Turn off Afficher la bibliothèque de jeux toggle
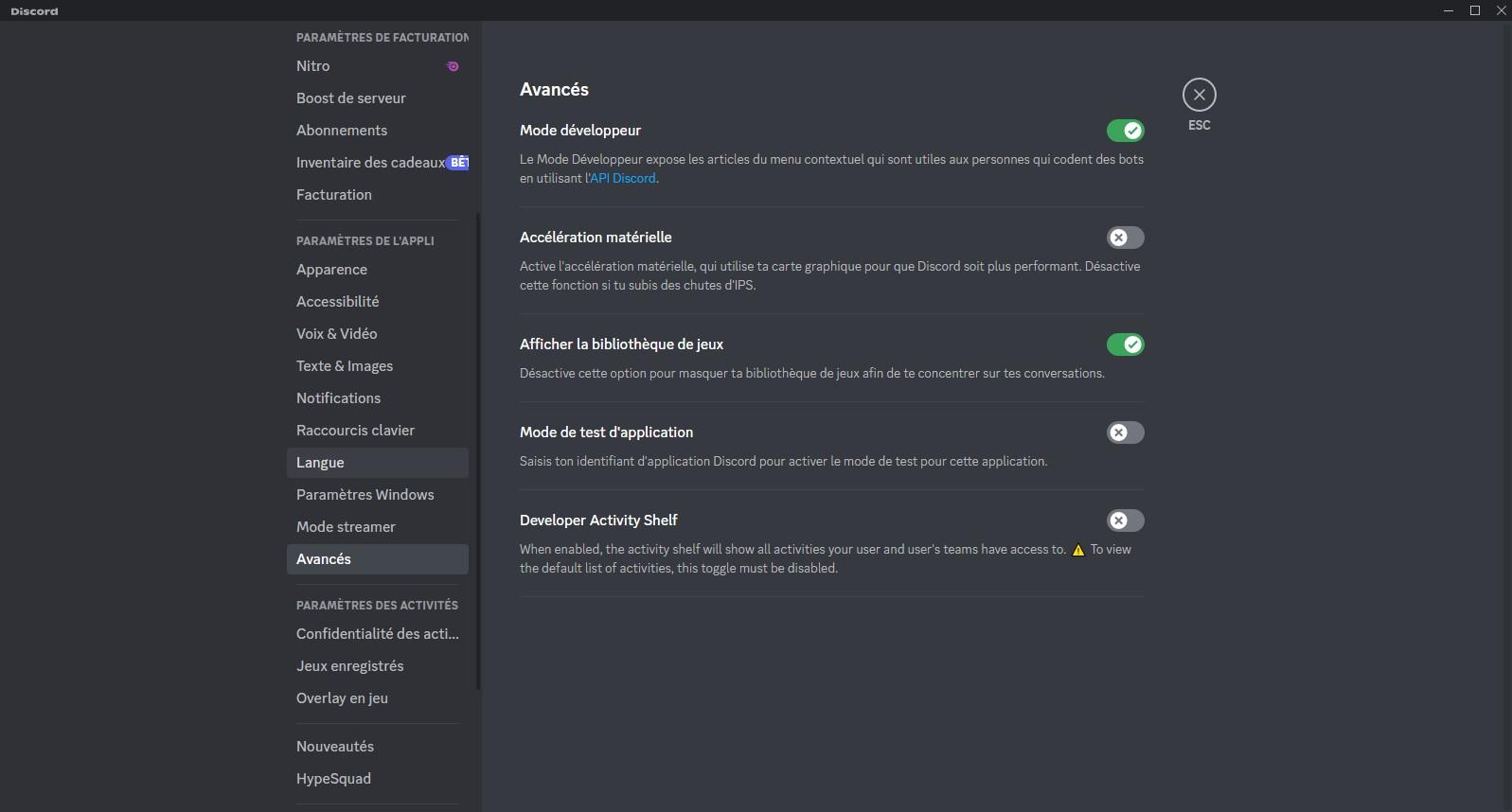This screenshot has width=1512, height=812. 1126,344
